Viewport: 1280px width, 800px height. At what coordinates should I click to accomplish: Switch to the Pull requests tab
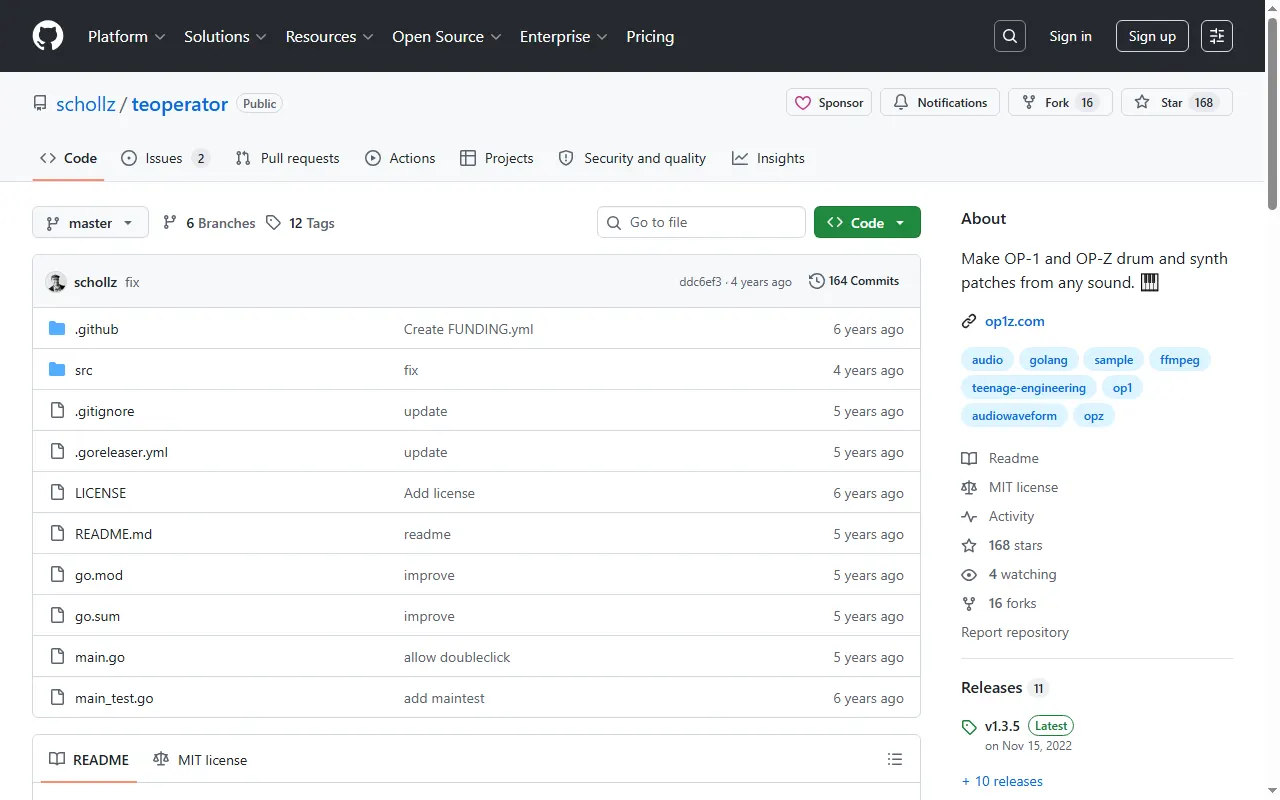pyautogui.click(x=287, y=158)
